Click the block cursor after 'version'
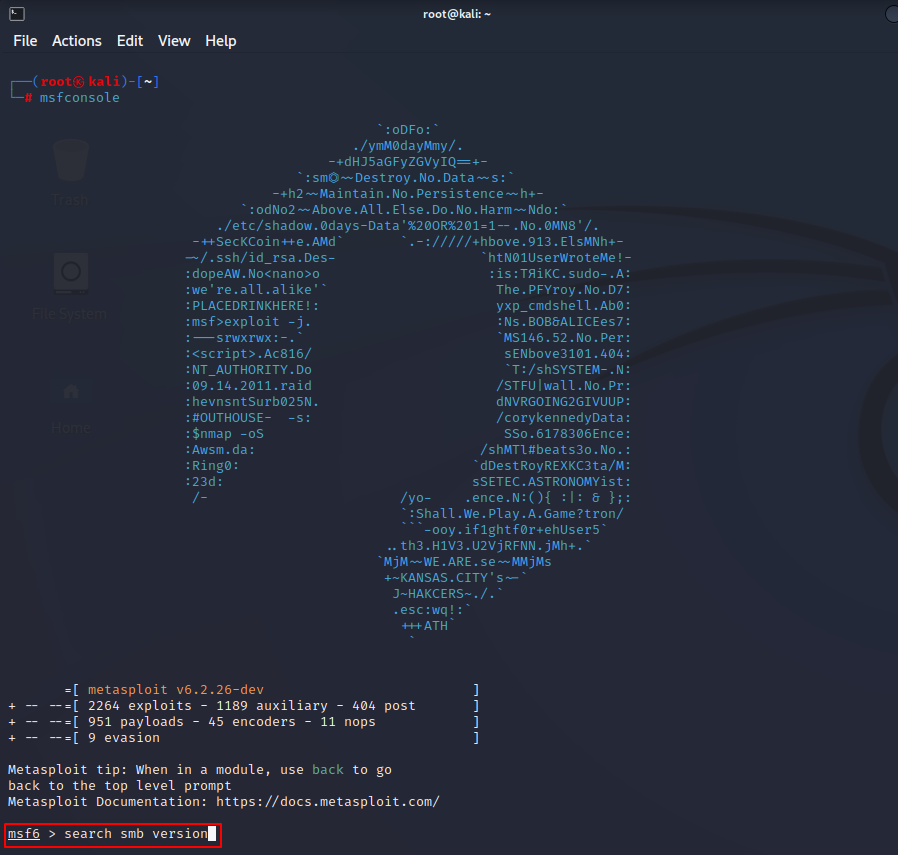The height and width of the screenshot is (855, 898). point(212,834)
